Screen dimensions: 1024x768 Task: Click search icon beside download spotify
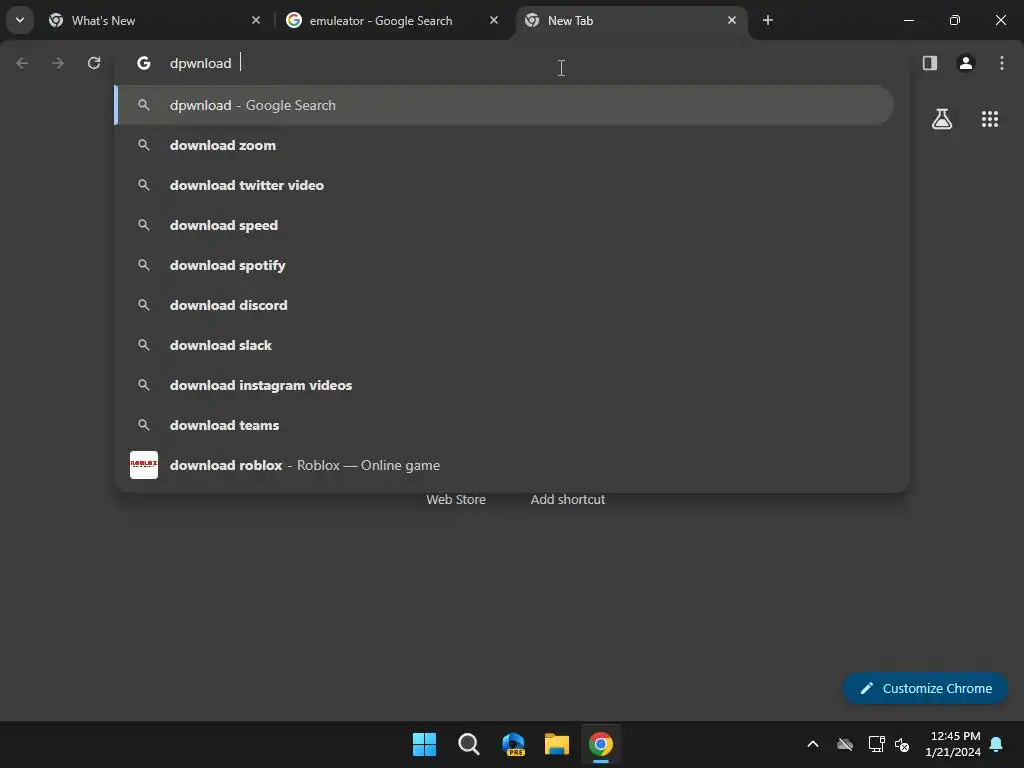(x=144, y=264)
